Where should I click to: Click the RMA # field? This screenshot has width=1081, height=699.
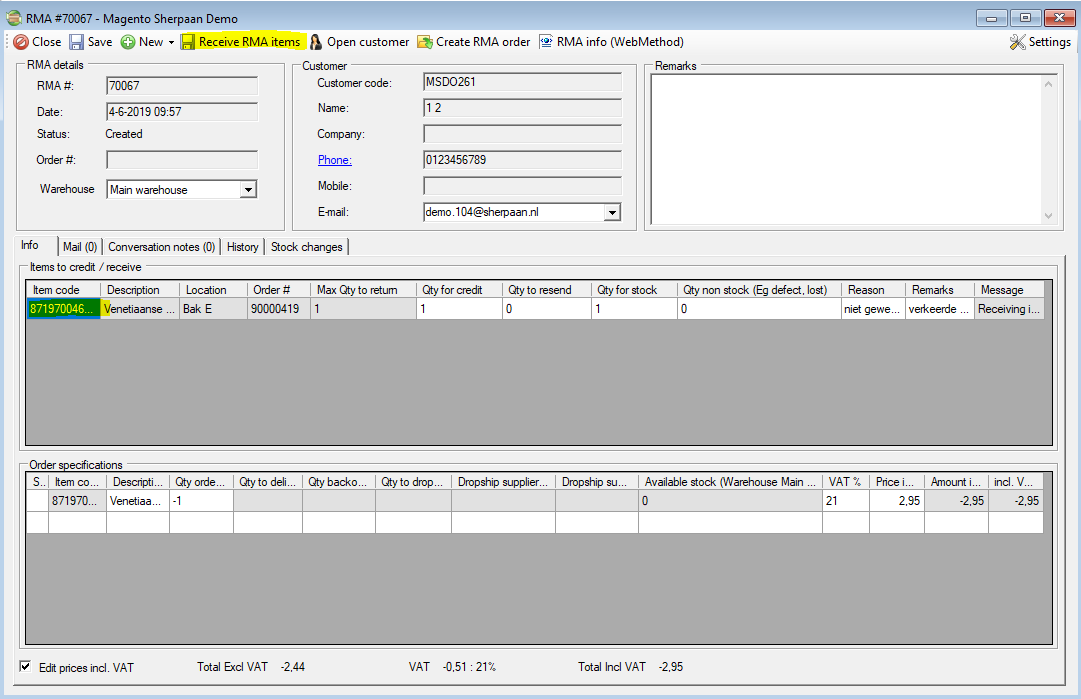tap(182, 85)
